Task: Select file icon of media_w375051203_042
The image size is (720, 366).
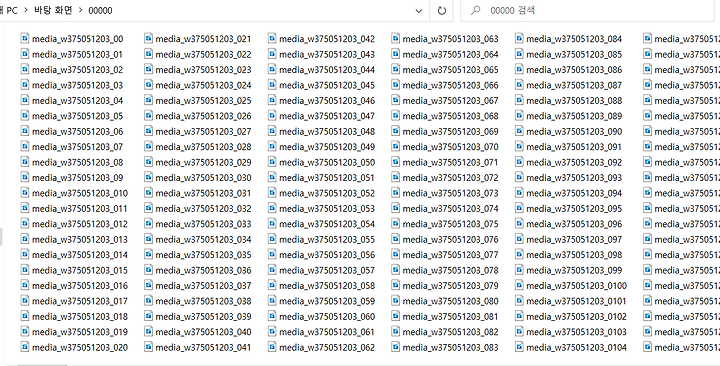Action: [x=272, y=39]
